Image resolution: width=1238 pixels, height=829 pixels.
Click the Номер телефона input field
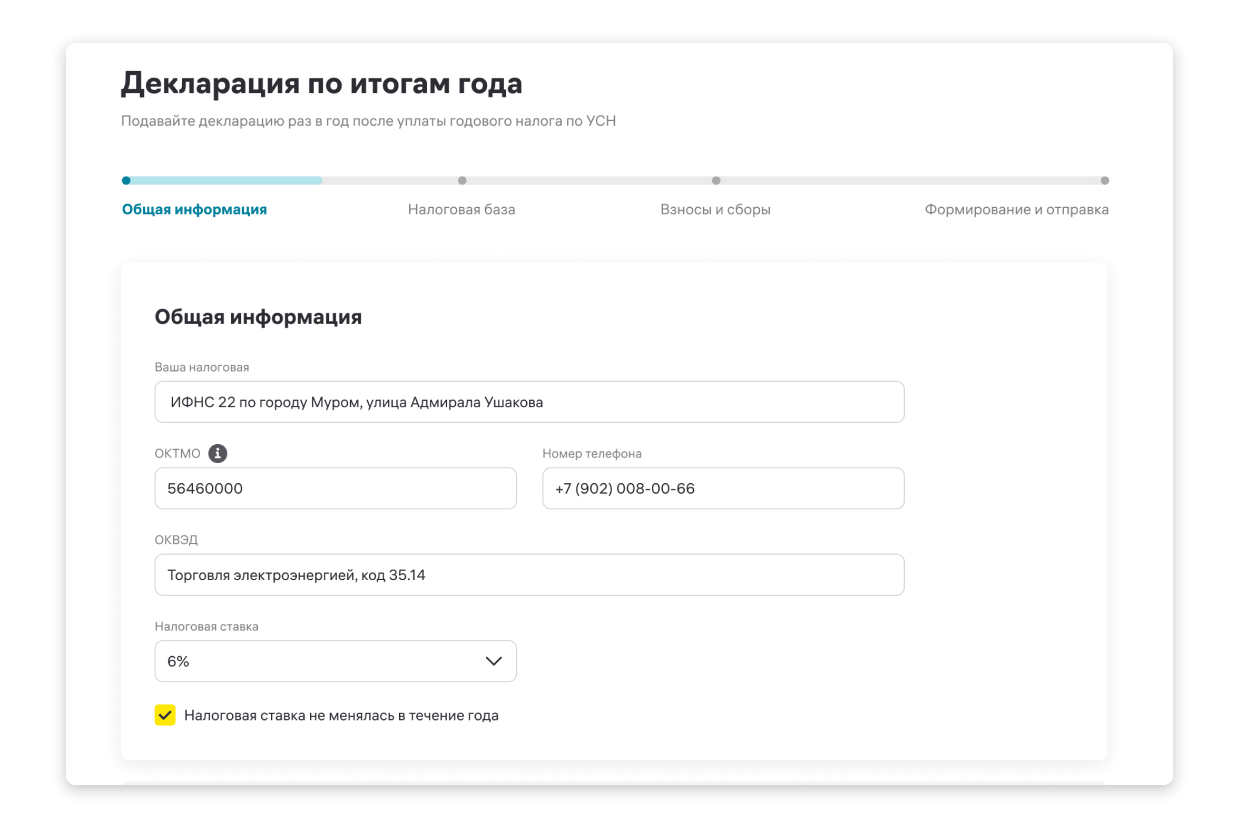[723, 488]
